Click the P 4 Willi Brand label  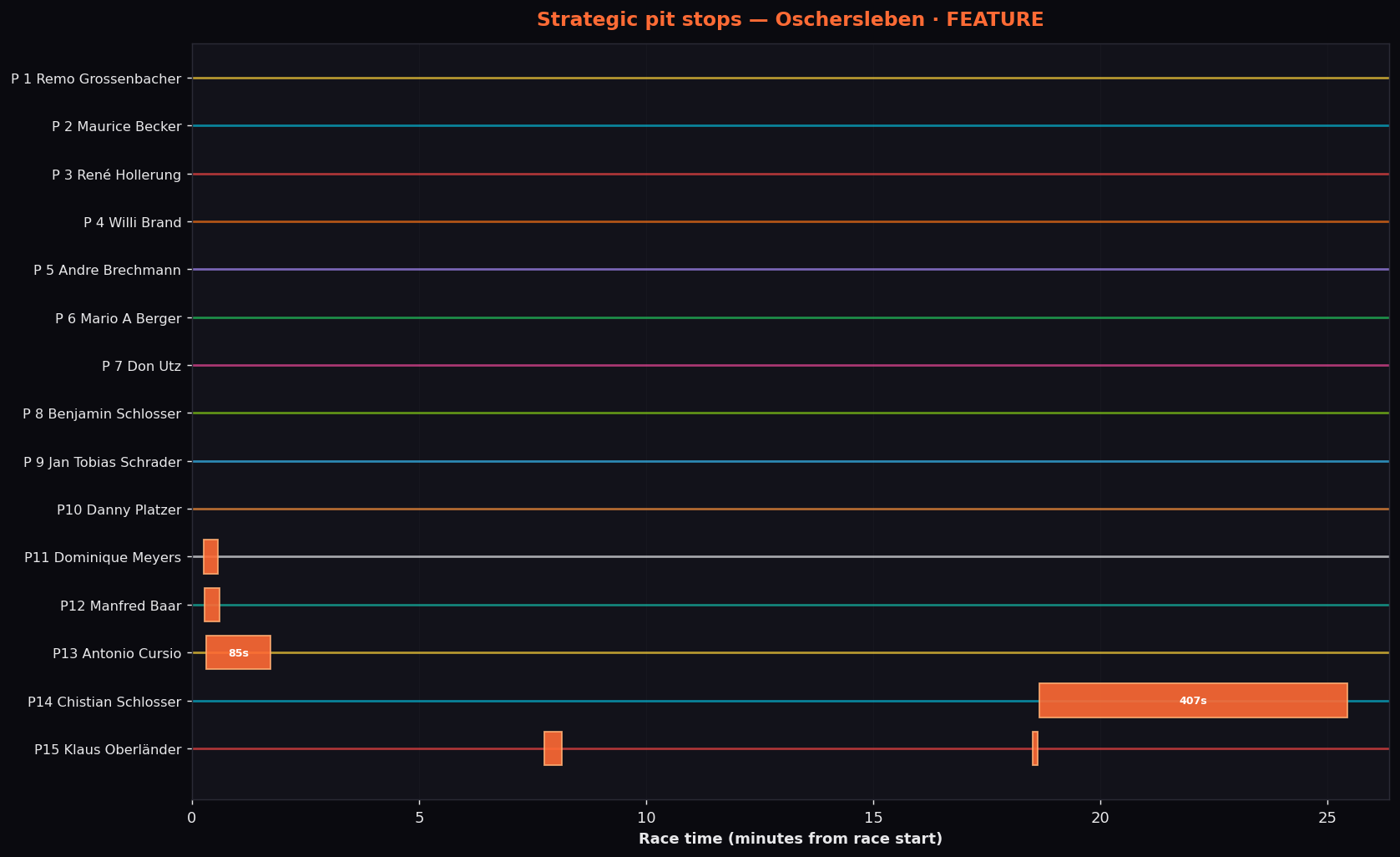click(132, 223)
